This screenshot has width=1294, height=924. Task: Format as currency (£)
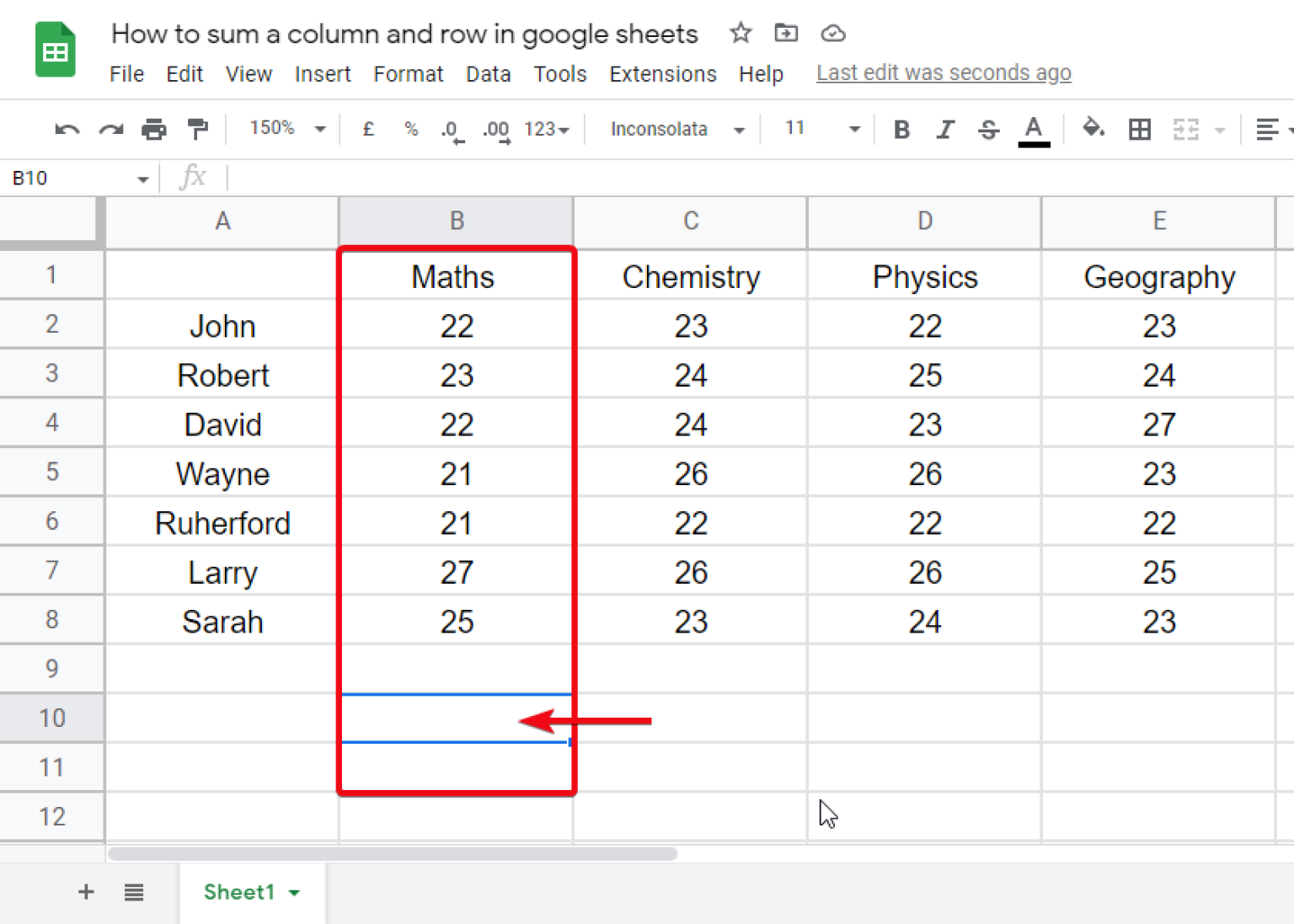pos(368,129)
